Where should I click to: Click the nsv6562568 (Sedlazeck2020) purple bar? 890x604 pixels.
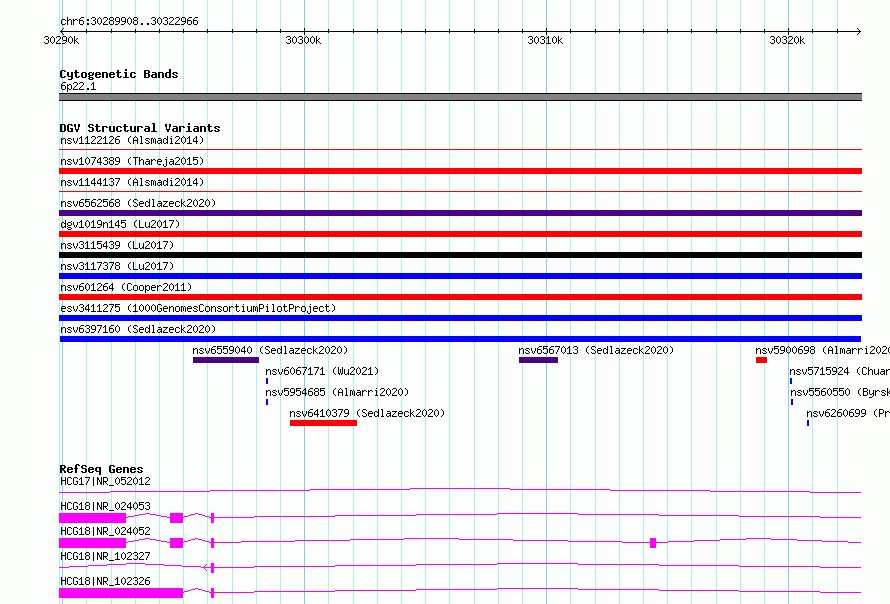[x=460, y=213]
